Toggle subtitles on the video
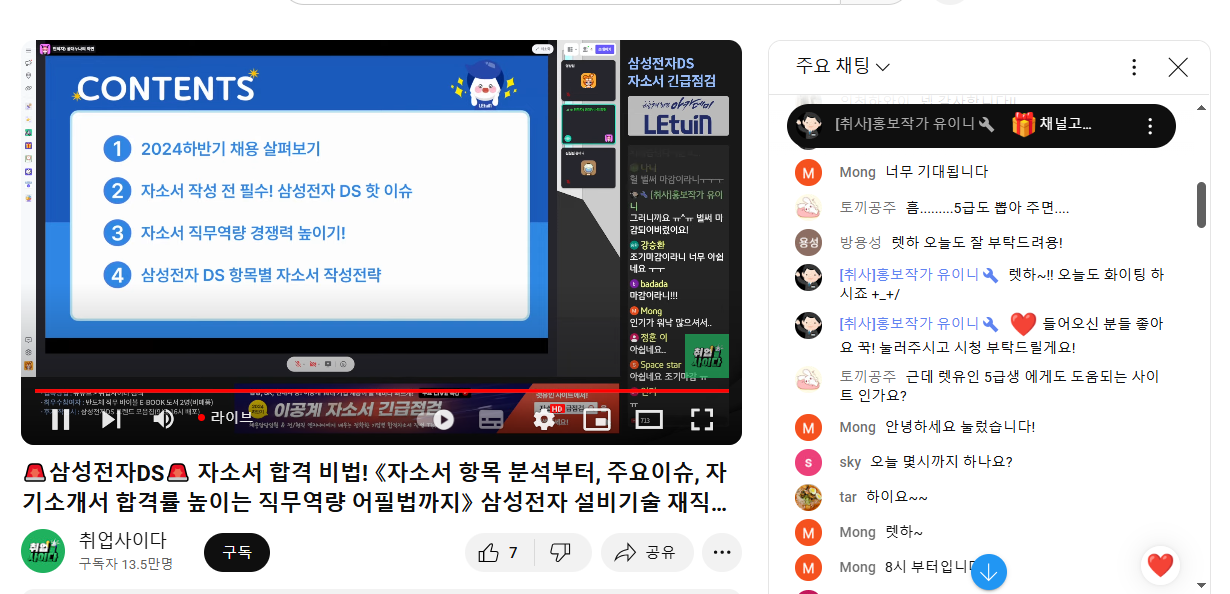 coord(491,420)
